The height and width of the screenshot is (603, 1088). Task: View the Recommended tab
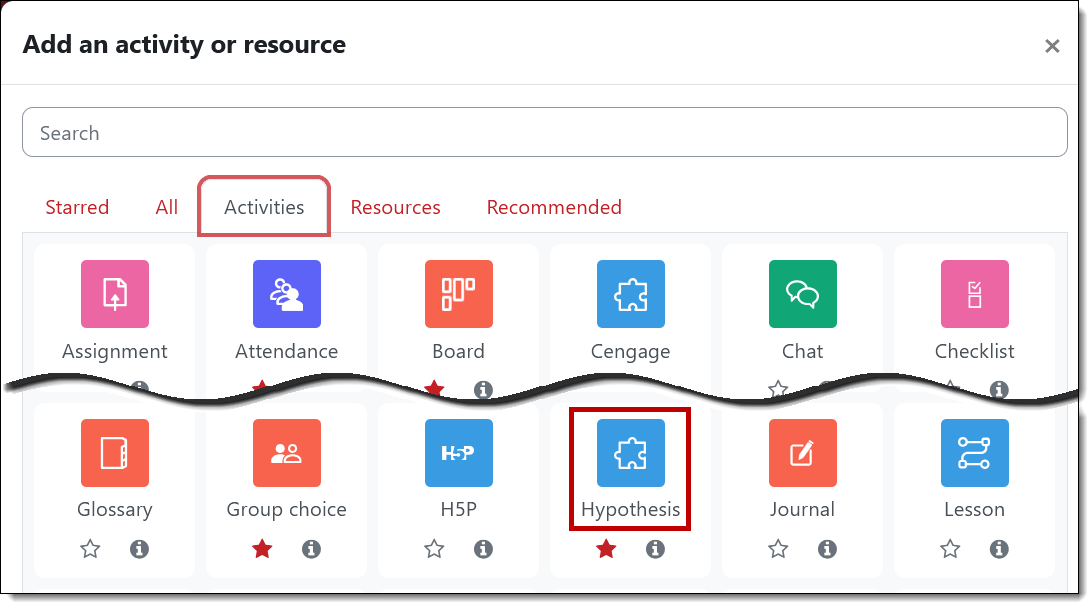pyautogui.click(x=554, y=207)
